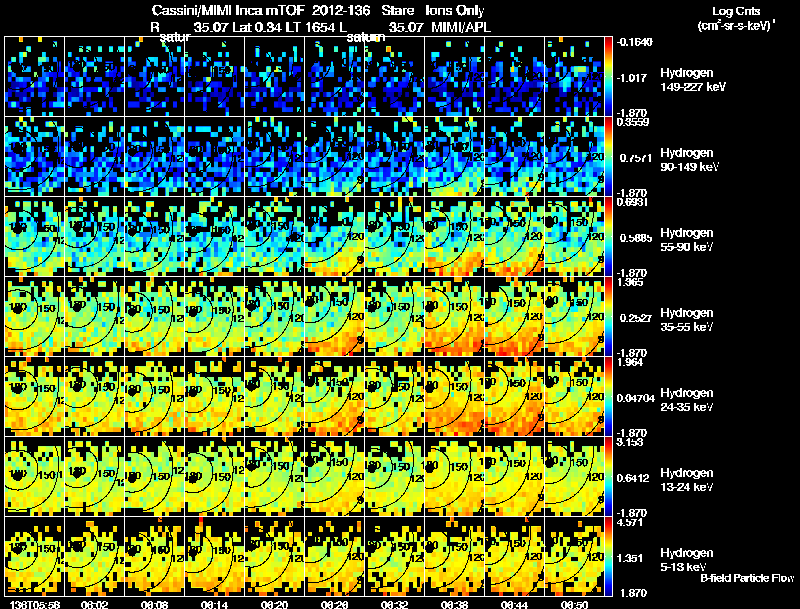Click the B-field Particle Flow legend text
Screen dimensions: 800x609
click(x=747, y=578)
